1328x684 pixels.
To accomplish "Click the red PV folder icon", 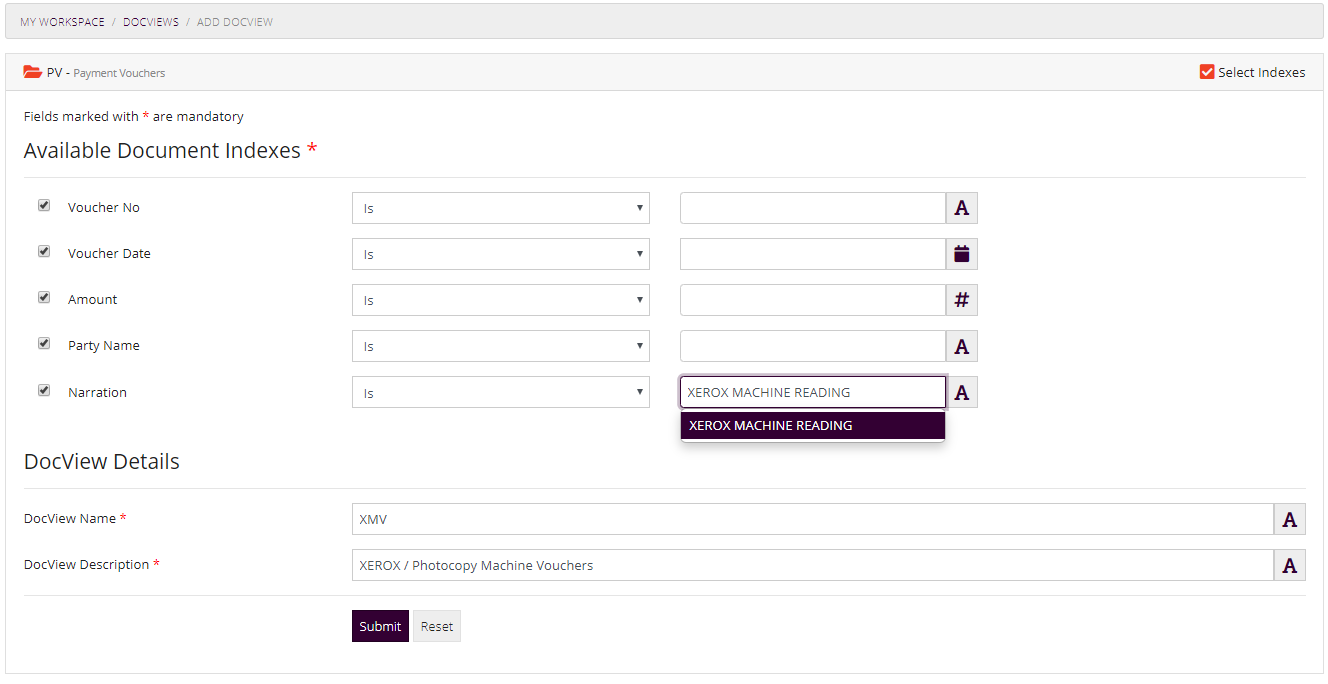I will tap(31, 71).
